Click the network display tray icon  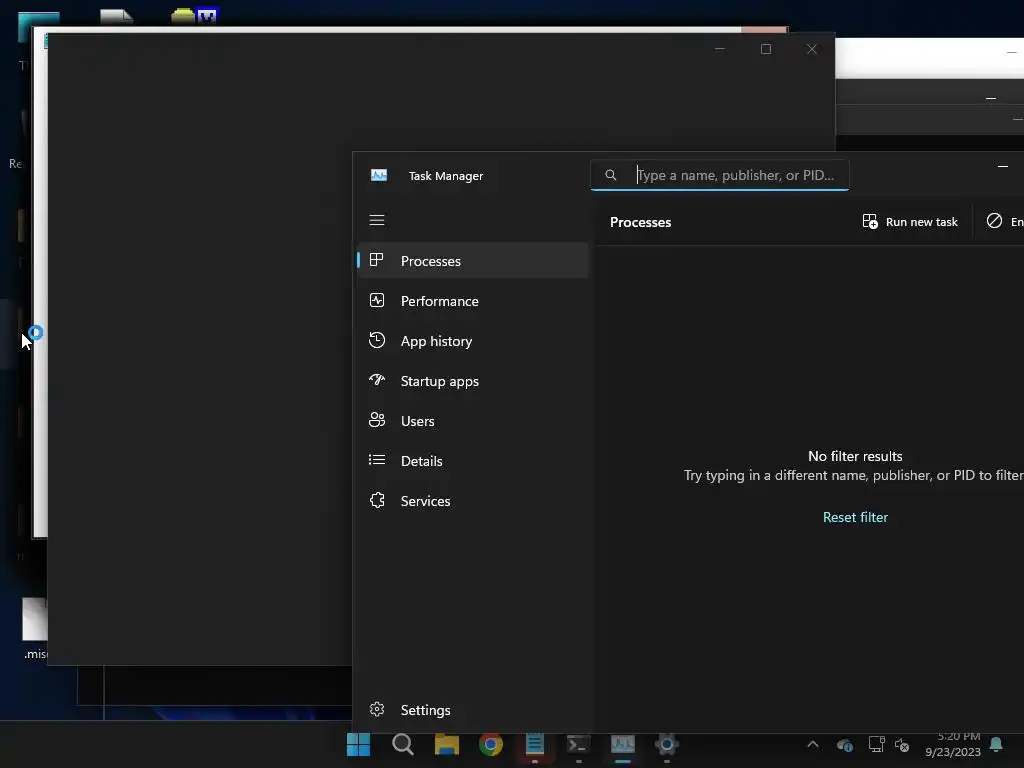tap(876, 744)
